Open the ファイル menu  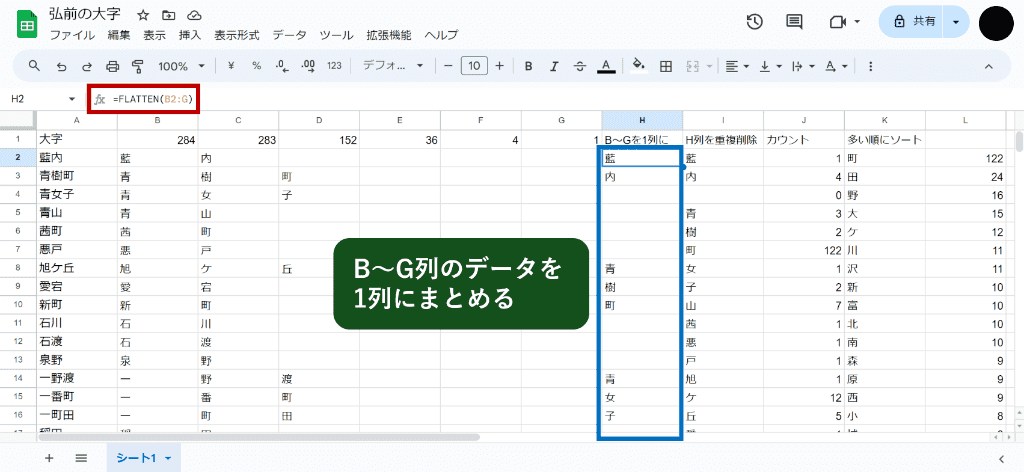(x=72, y=35)
